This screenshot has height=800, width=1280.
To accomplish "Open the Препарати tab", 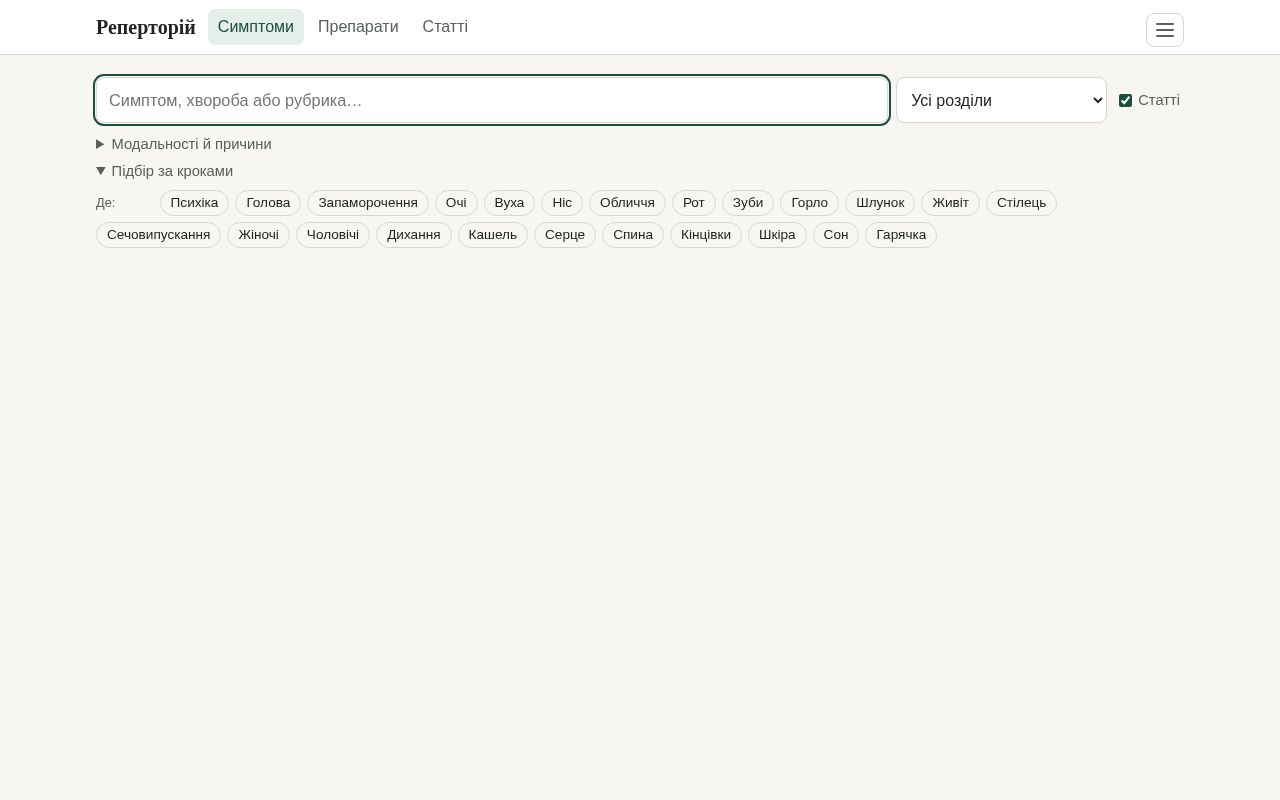I will tap(358, 27).
